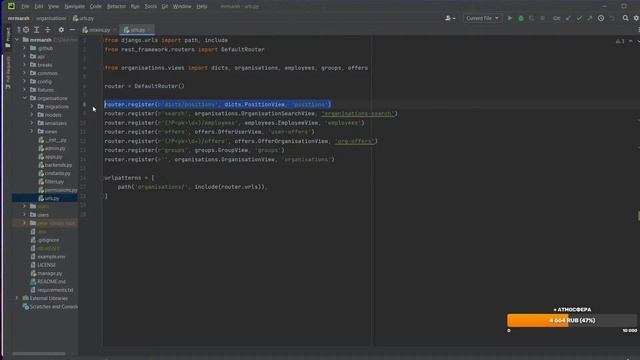This screenshot has height=360, width=640.
Task: Select apps.py in project tree
Action: [x=51, y=157]
